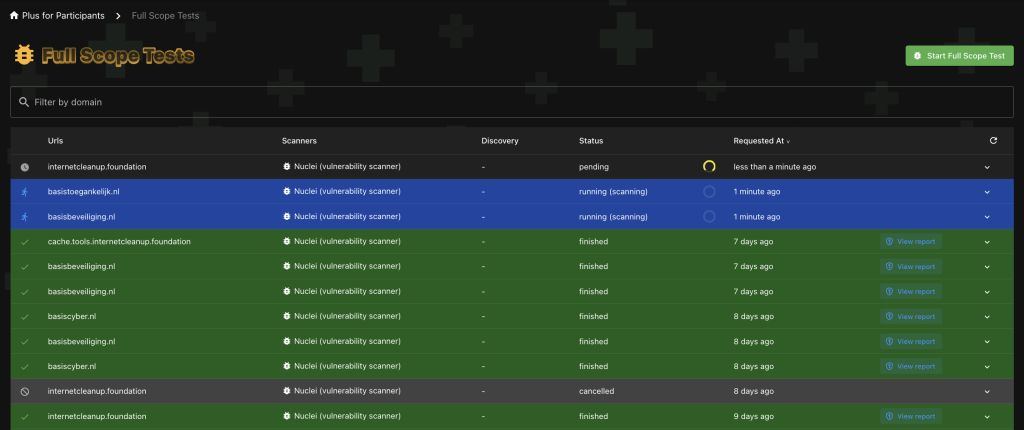Screen dimensions: 1024x430
Task: Click the Start Full Scope Test button
Action: click(959, 56)
